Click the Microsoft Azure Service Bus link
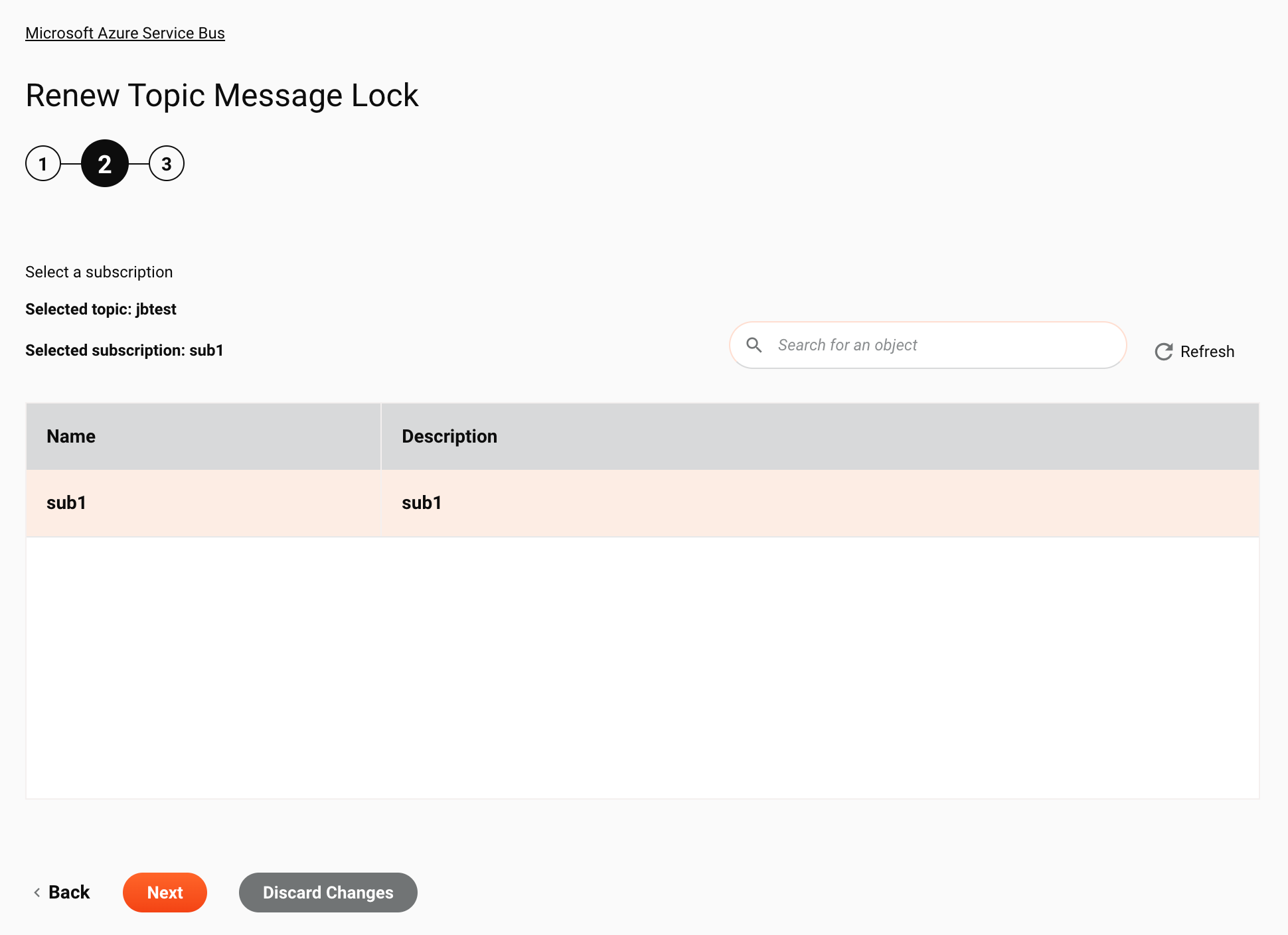The height and width of the screenshot is (935, 1288). [x=125, y=33]
